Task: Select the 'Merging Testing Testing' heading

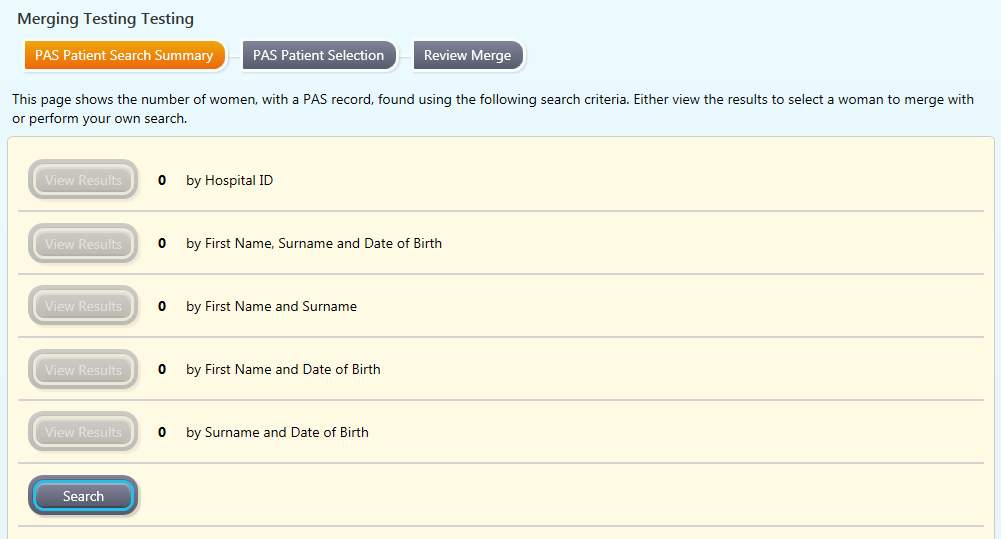Action: pos(105,19)
